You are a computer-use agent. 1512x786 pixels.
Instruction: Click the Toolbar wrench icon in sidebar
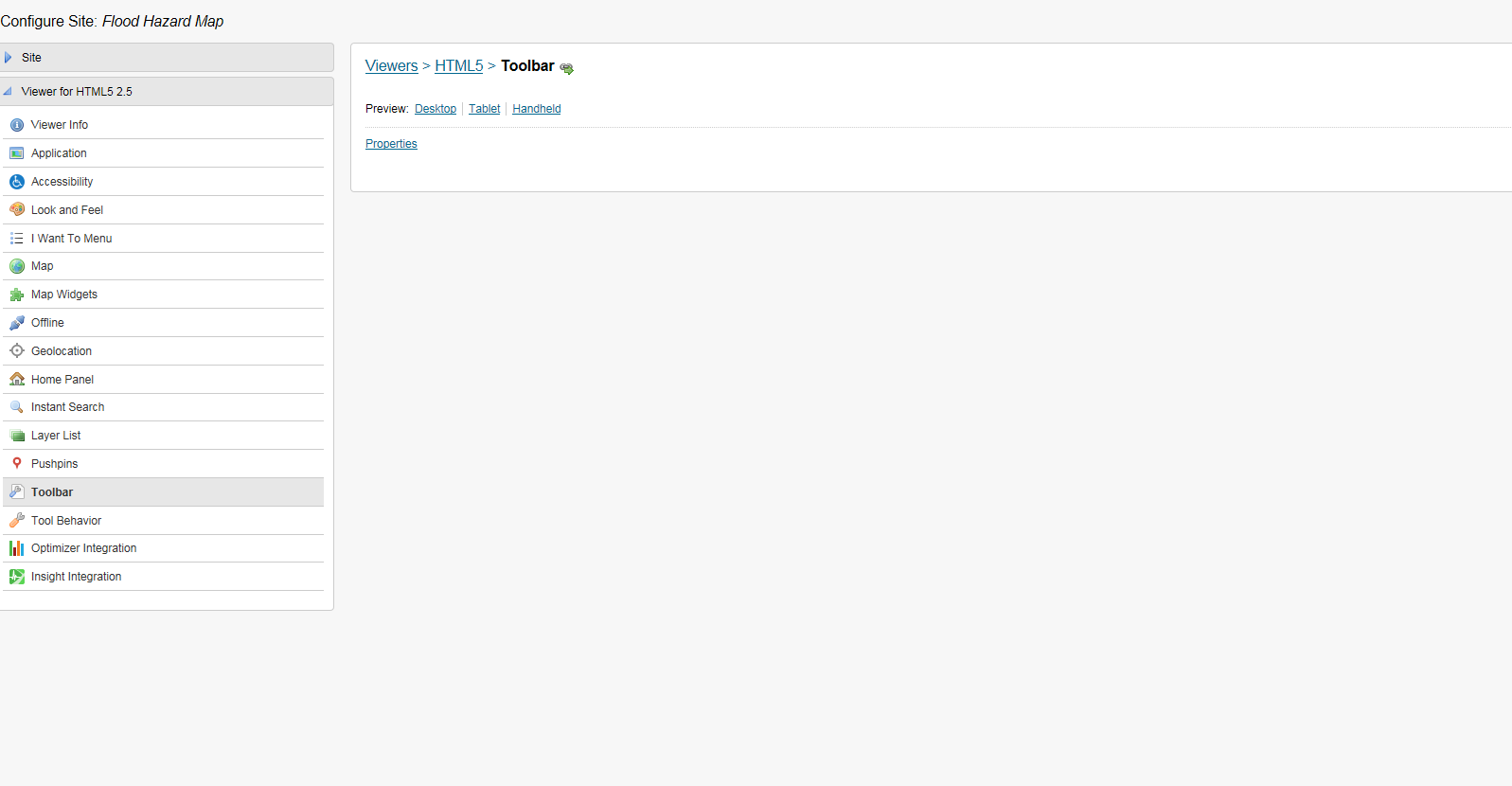coord(17,491)
